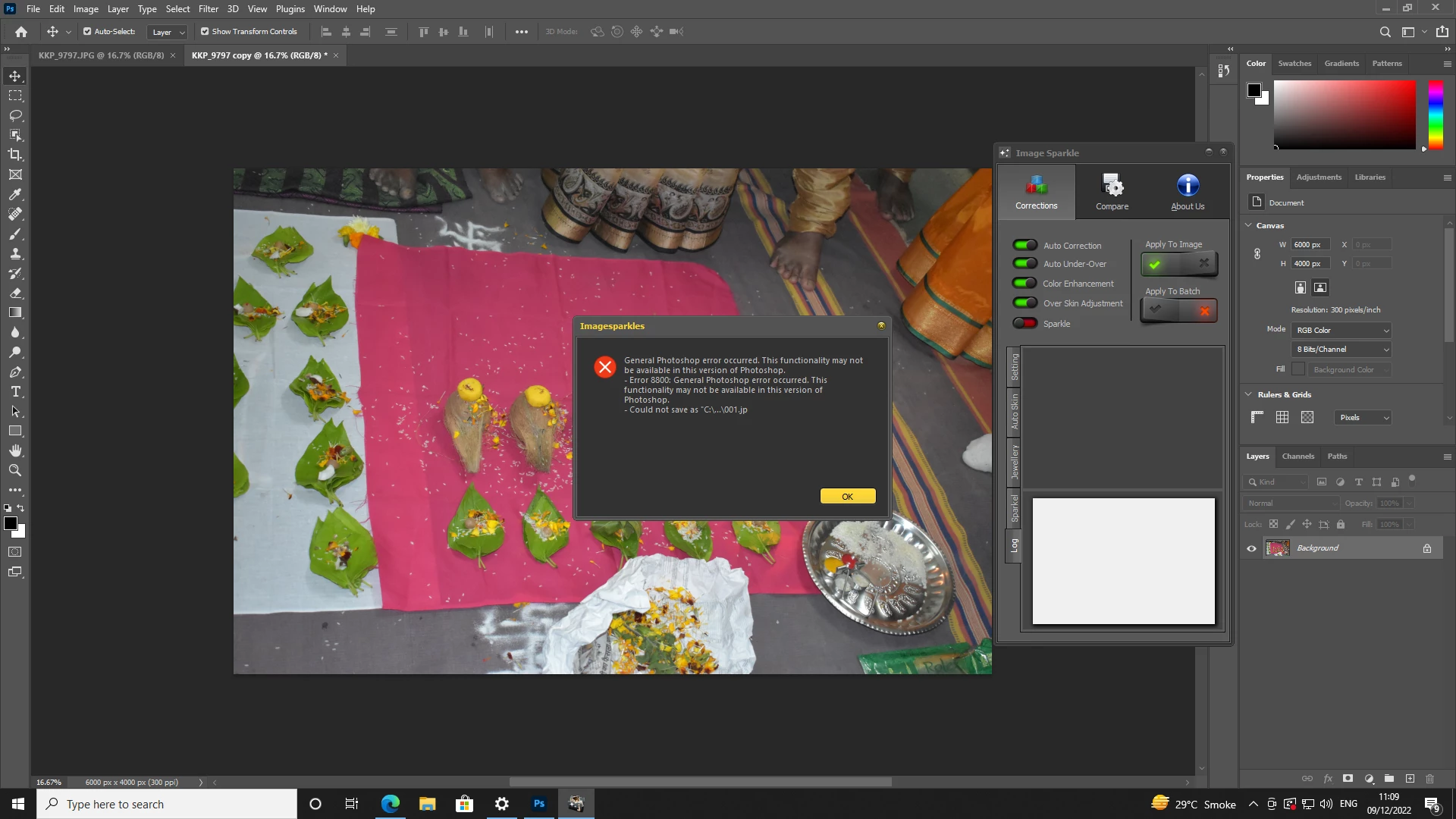The height and width of the screenshot is (819, 1456).
Task: Open the RGB Color mode dropdown
Action: coord(1341,330)
